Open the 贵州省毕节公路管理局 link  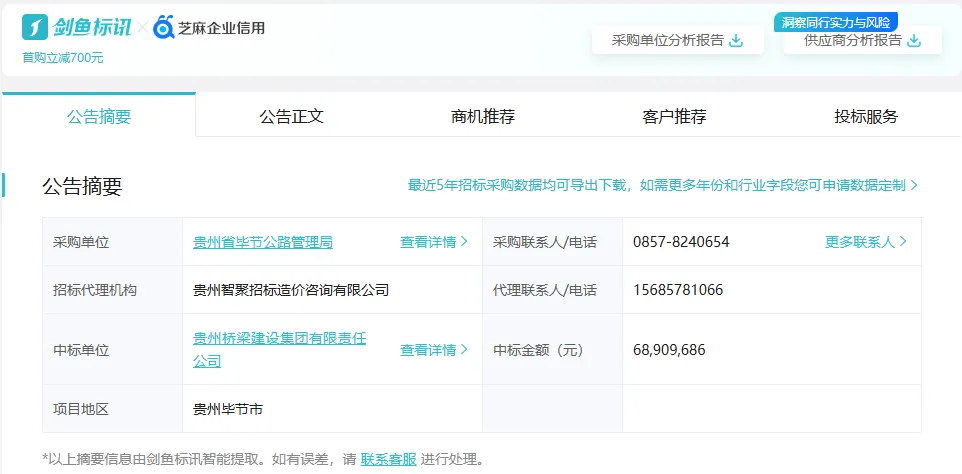point(263,242)
